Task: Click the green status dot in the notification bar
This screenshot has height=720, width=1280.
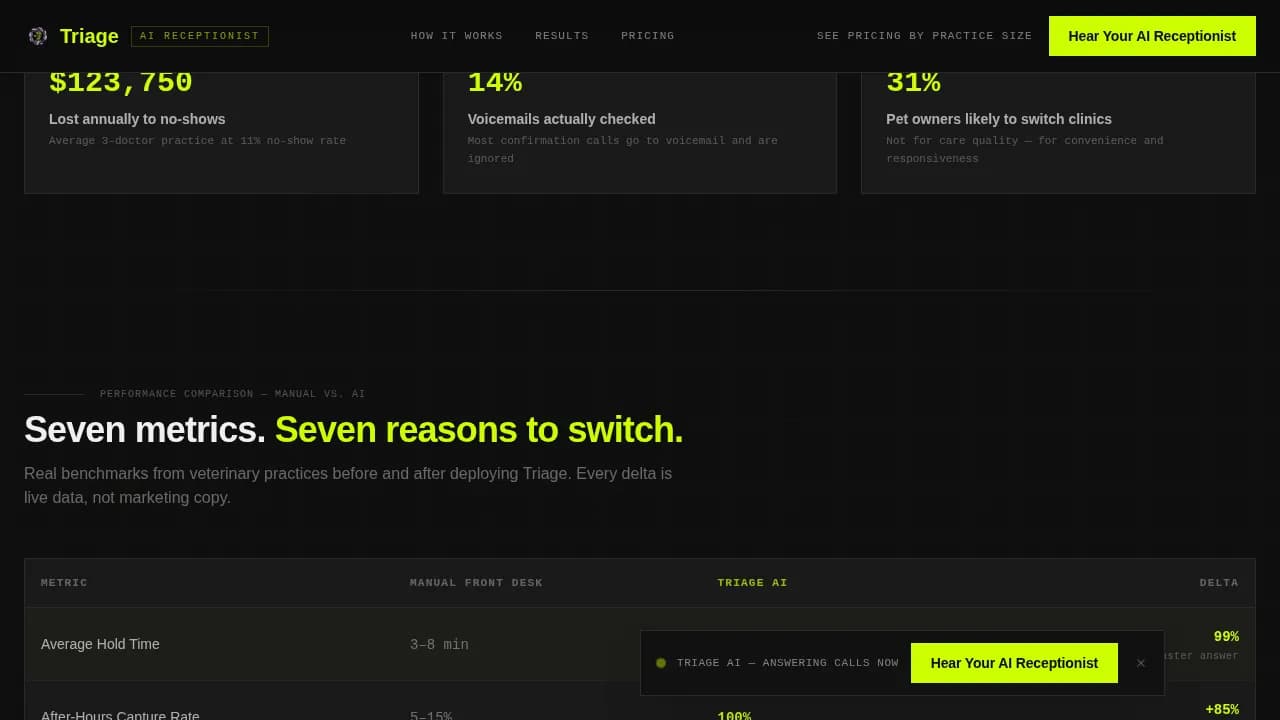Action: point(661,663)
